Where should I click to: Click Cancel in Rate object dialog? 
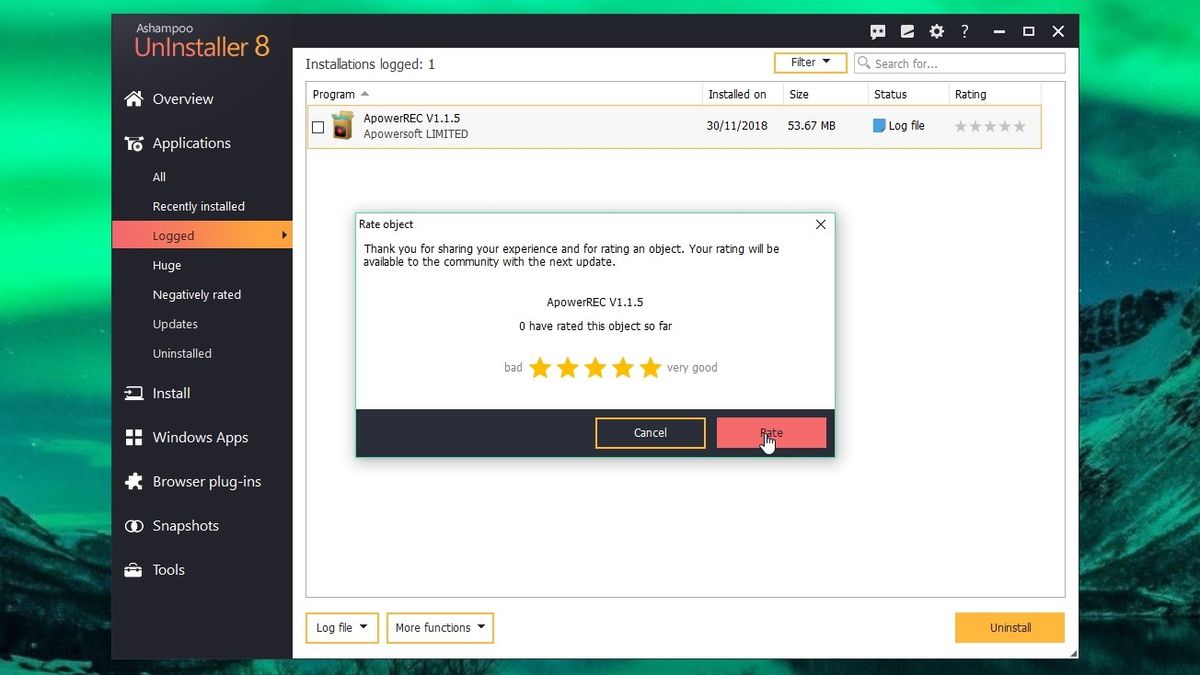(650, 433)
